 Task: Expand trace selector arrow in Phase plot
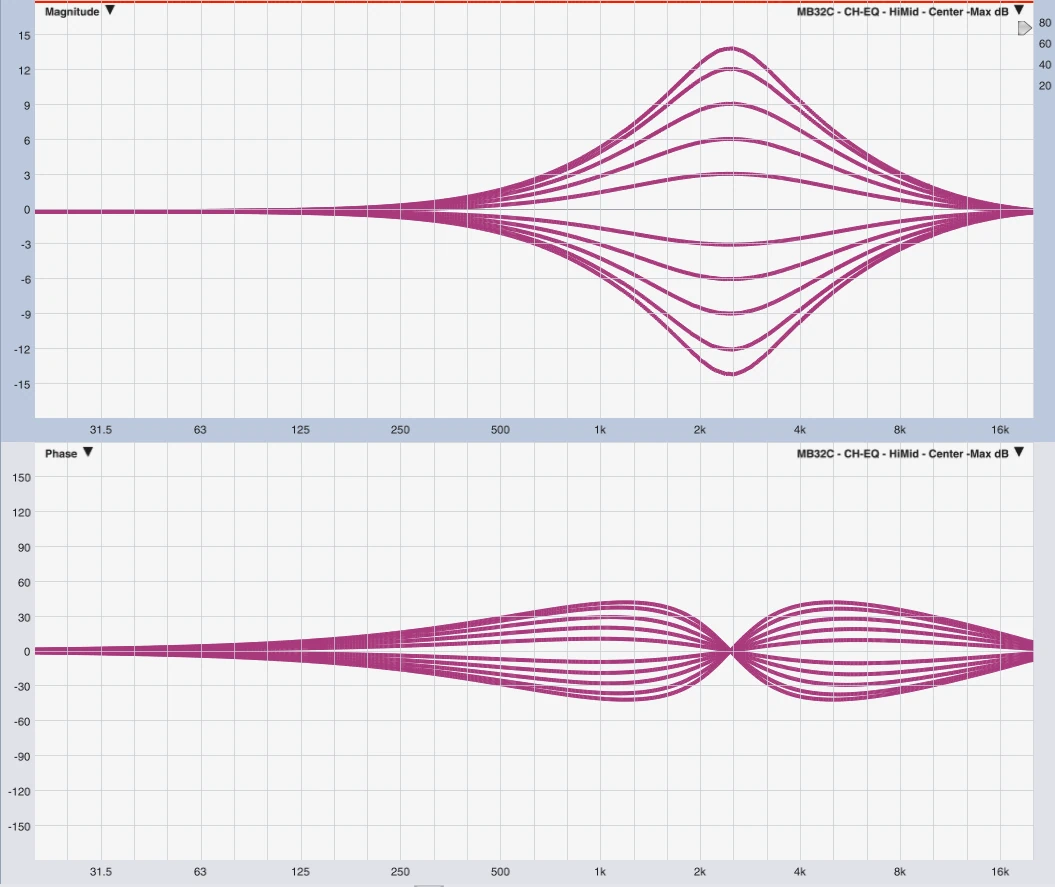[x=1019, y=452]
